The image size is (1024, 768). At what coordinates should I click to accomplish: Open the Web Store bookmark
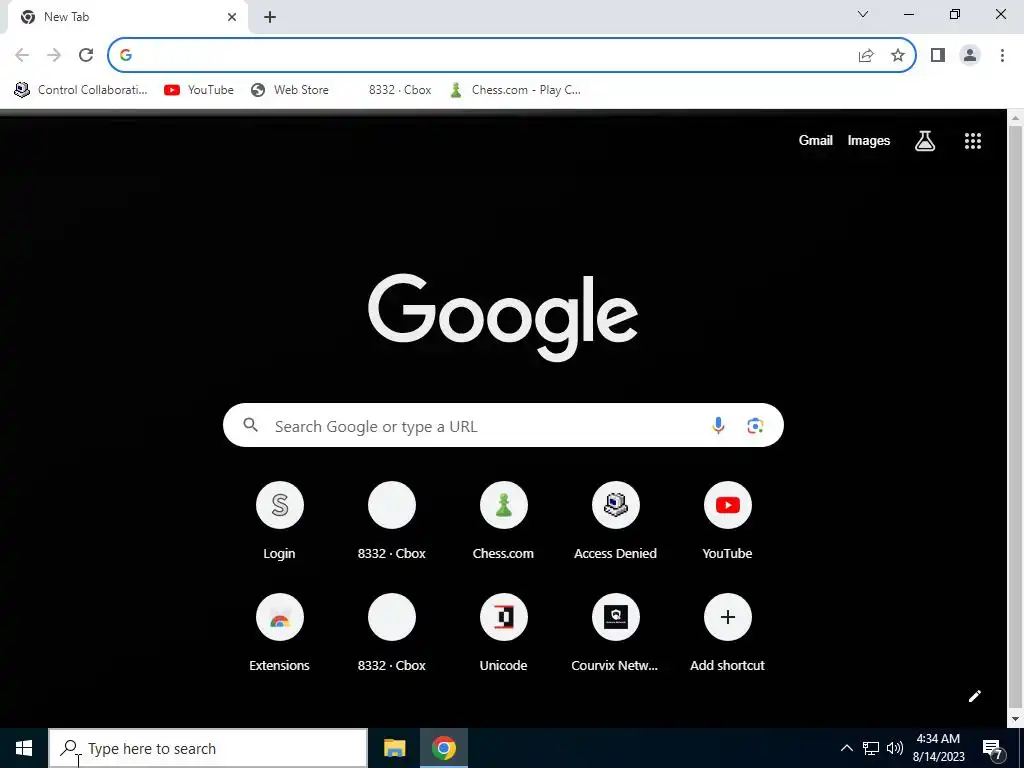[x=290, y=90]
